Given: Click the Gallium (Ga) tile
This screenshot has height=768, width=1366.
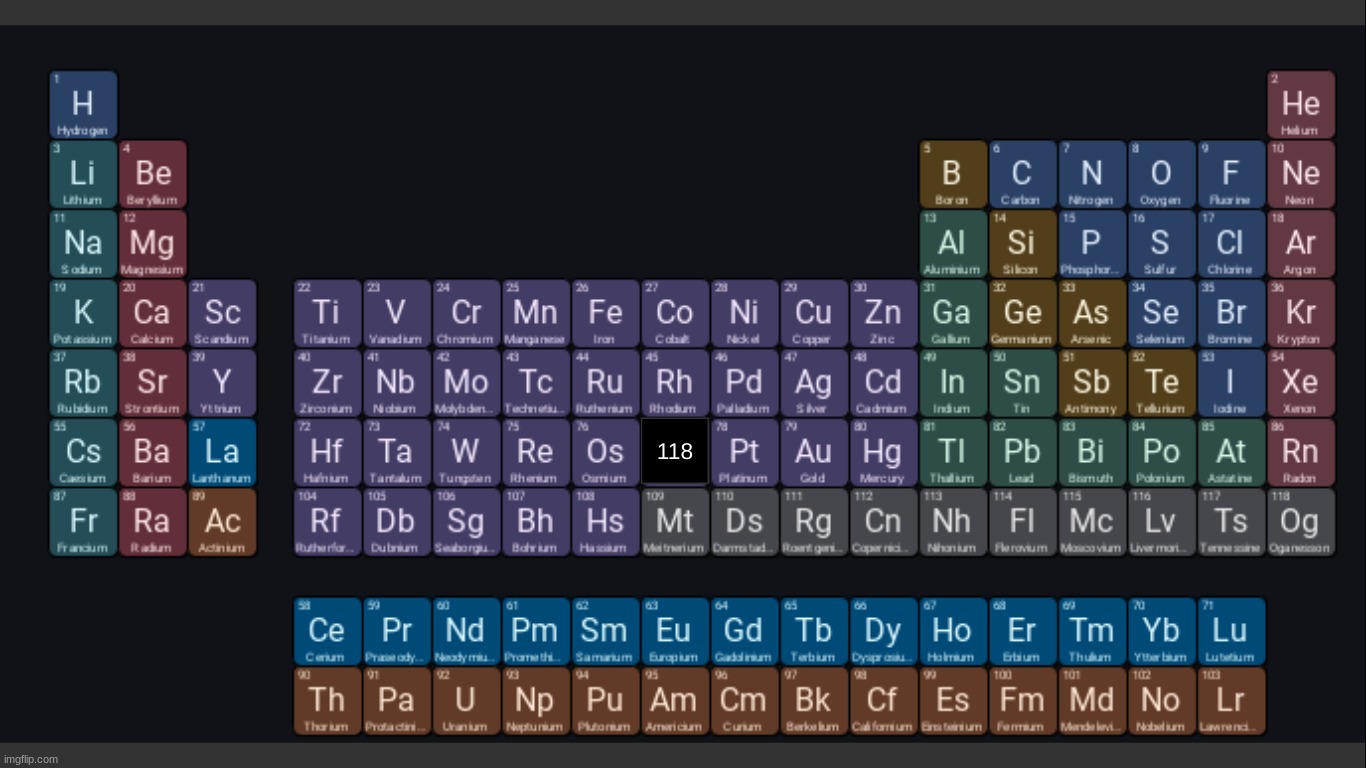Looking at the screenshot, I should point(953,313).
